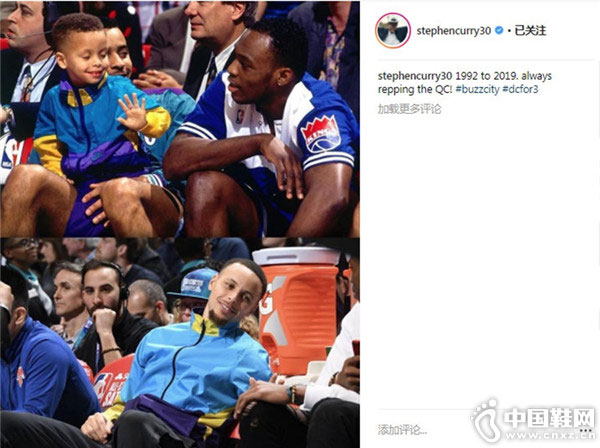Screen dimensions: 600x448
Task: Click the teal cap in the bottom photo
Action: point(192,283)
